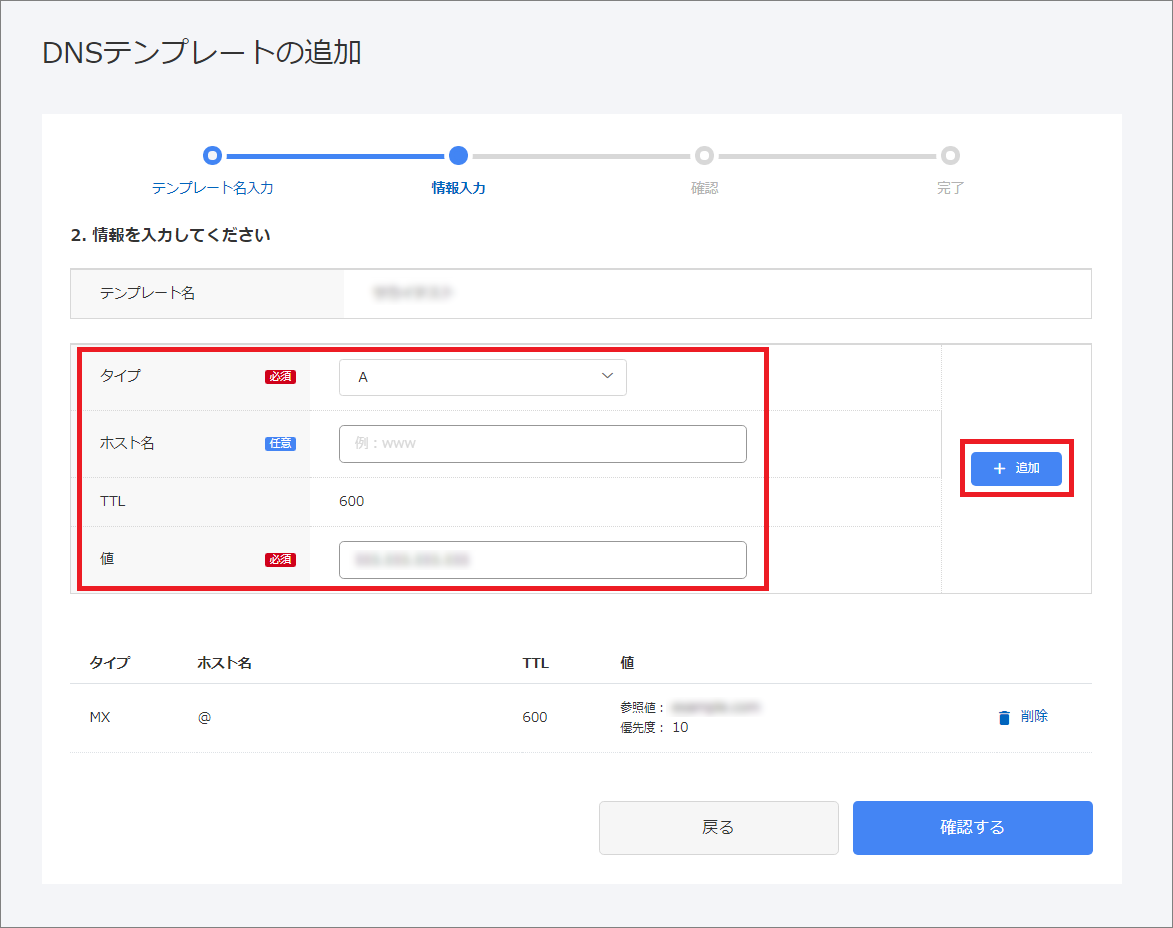Click the 確認 step label

pos(704,188)
